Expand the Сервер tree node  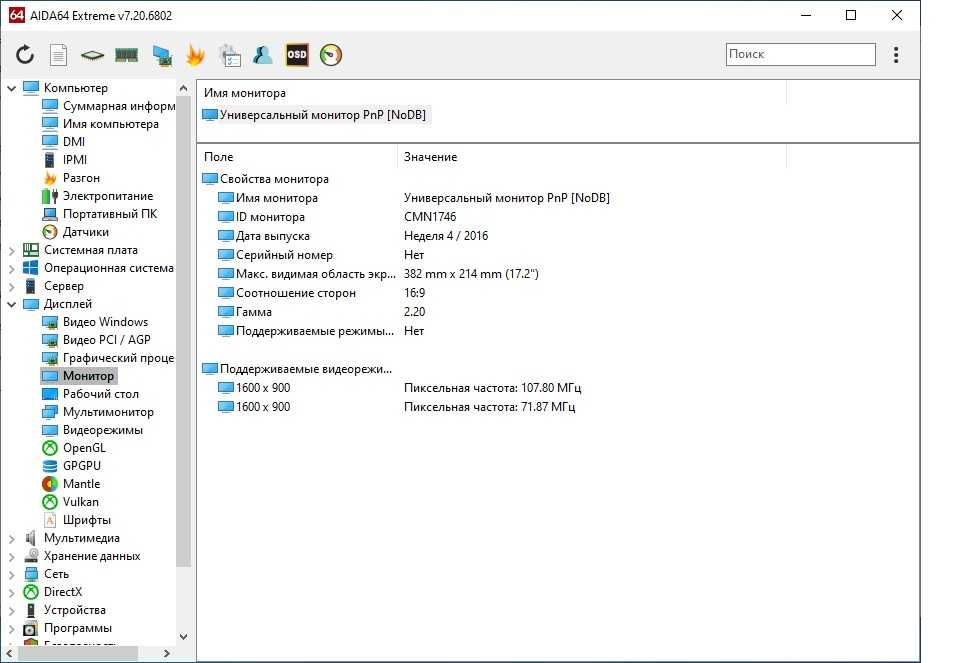[12, 287]
